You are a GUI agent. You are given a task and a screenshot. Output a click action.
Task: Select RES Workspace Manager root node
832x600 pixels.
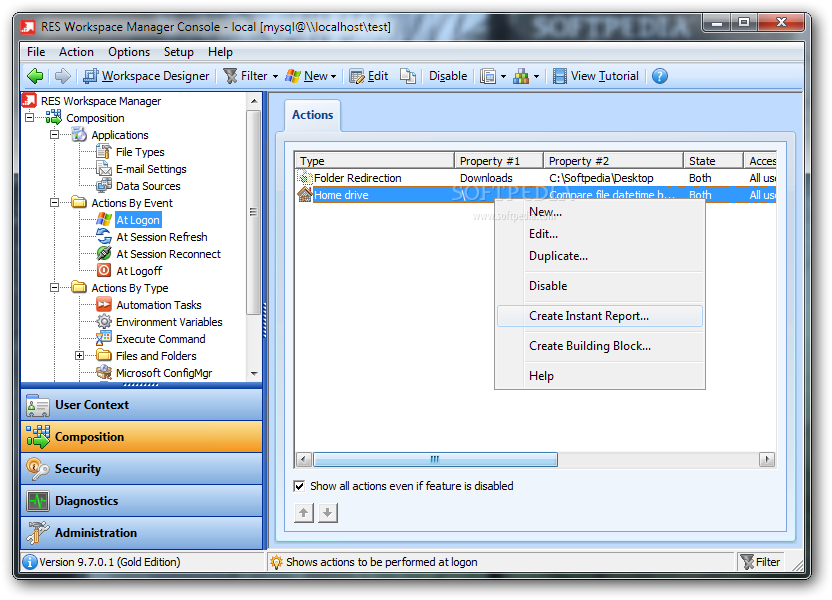[101, 101]
